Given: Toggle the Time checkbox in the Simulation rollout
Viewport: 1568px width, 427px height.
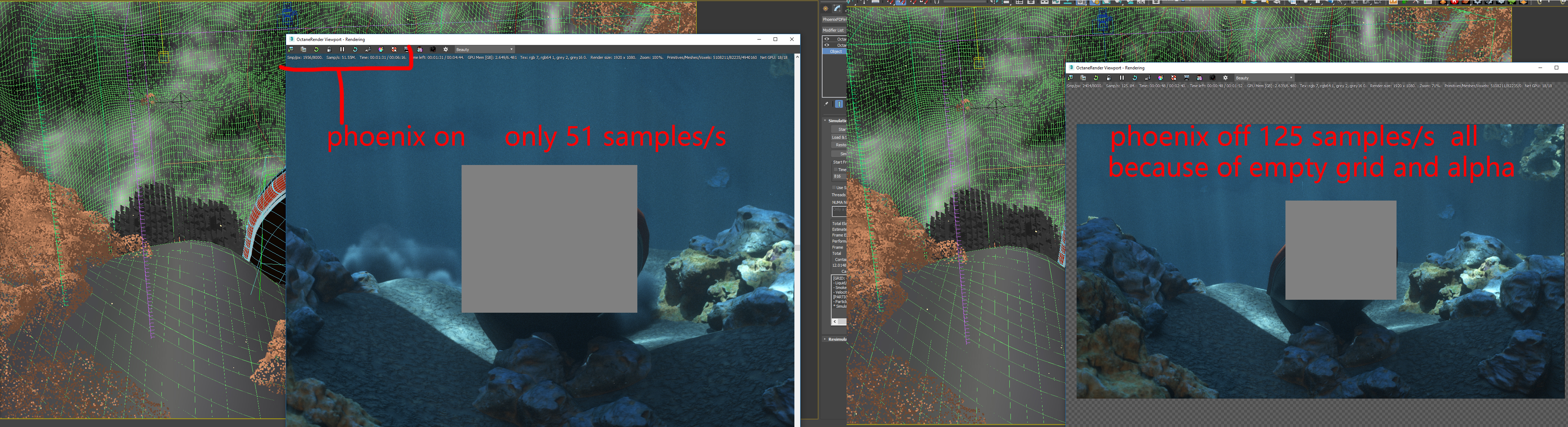Looking at the screenshot, I should [x=836, y=170].
